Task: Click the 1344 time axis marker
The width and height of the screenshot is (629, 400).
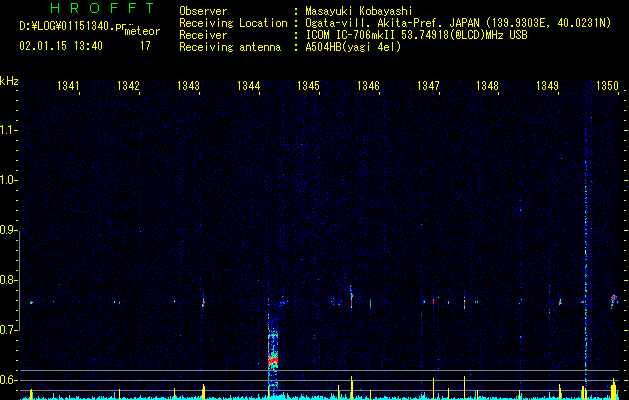Action: click(x=248, y=86)
